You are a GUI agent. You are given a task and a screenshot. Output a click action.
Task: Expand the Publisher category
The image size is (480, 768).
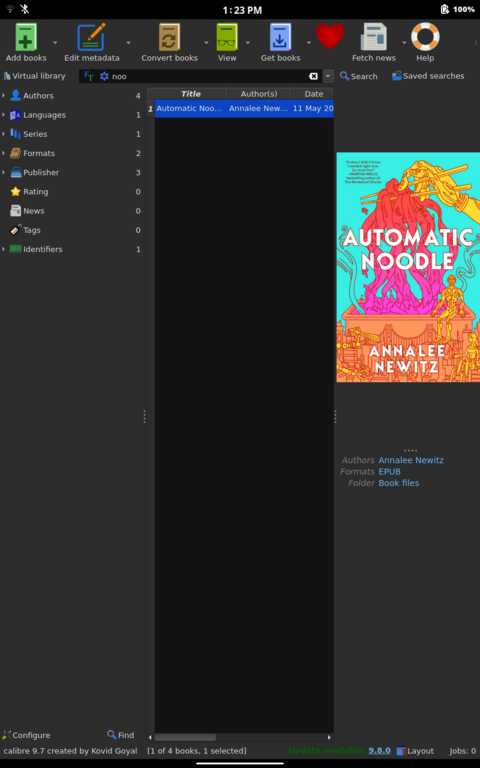point(3,172)
